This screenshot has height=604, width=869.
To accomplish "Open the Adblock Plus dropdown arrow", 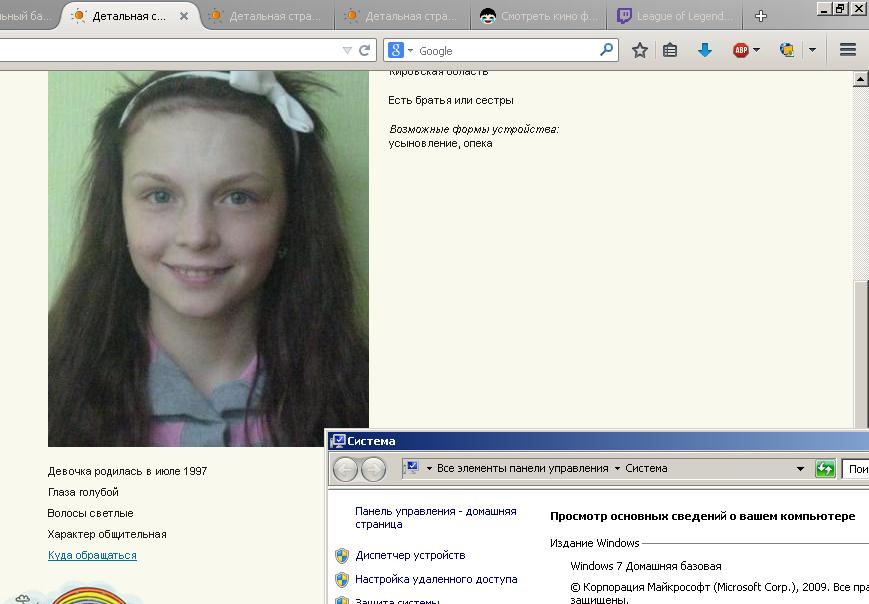I will pyautogui.click(x=756, y=50).
